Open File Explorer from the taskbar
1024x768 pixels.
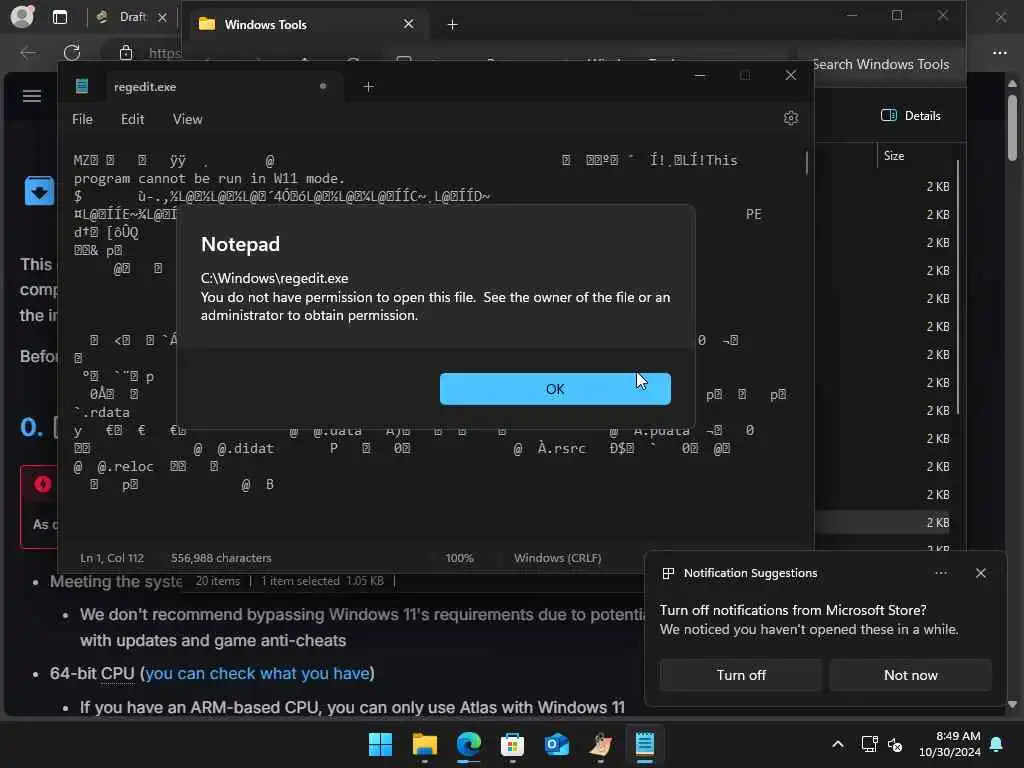[424, 744]
